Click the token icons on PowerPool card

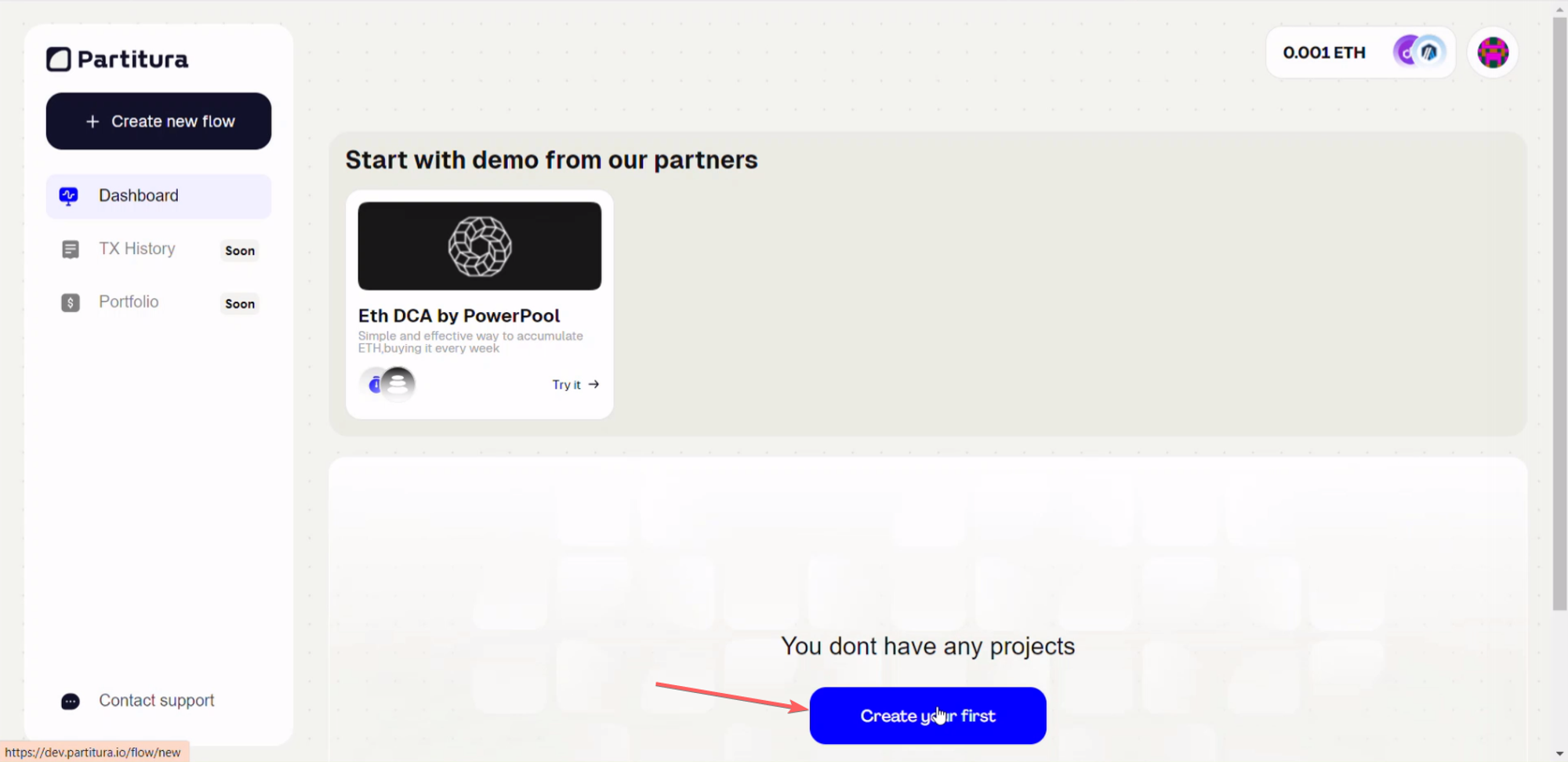(389, 384)
